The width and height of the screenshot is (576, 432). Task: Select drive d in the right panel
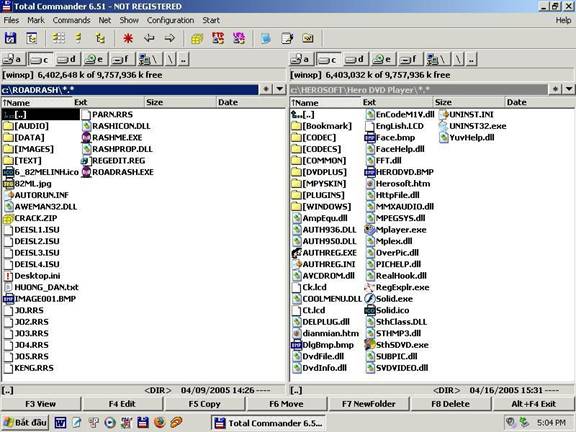355,59
